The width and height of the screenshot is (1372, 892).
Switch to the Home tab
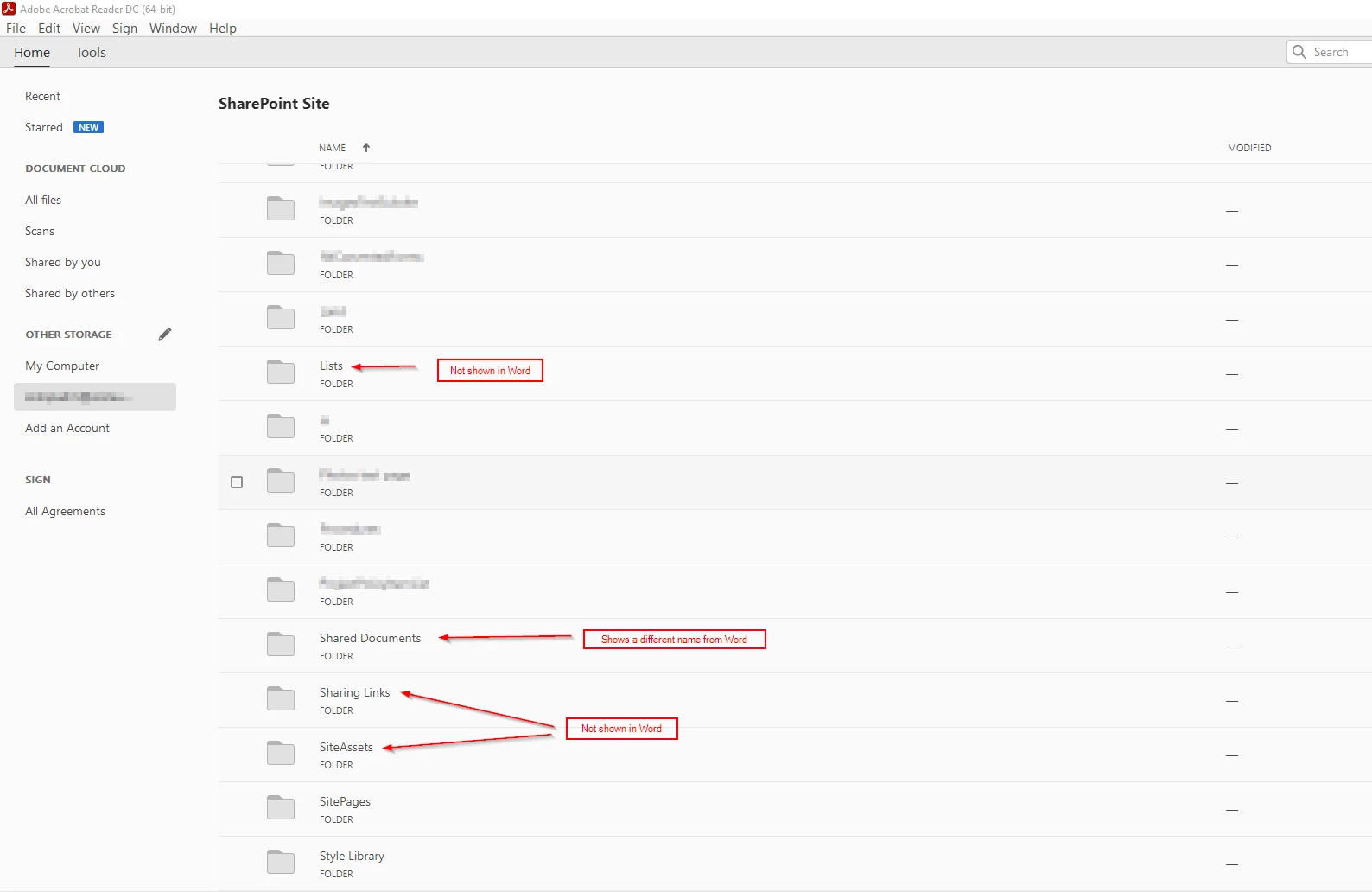(32, 52)
